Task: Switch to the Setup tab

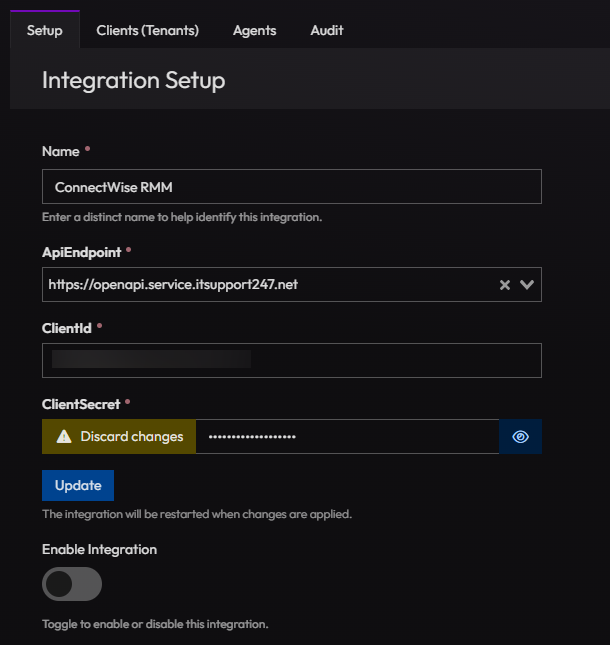Action: [44, 30]
